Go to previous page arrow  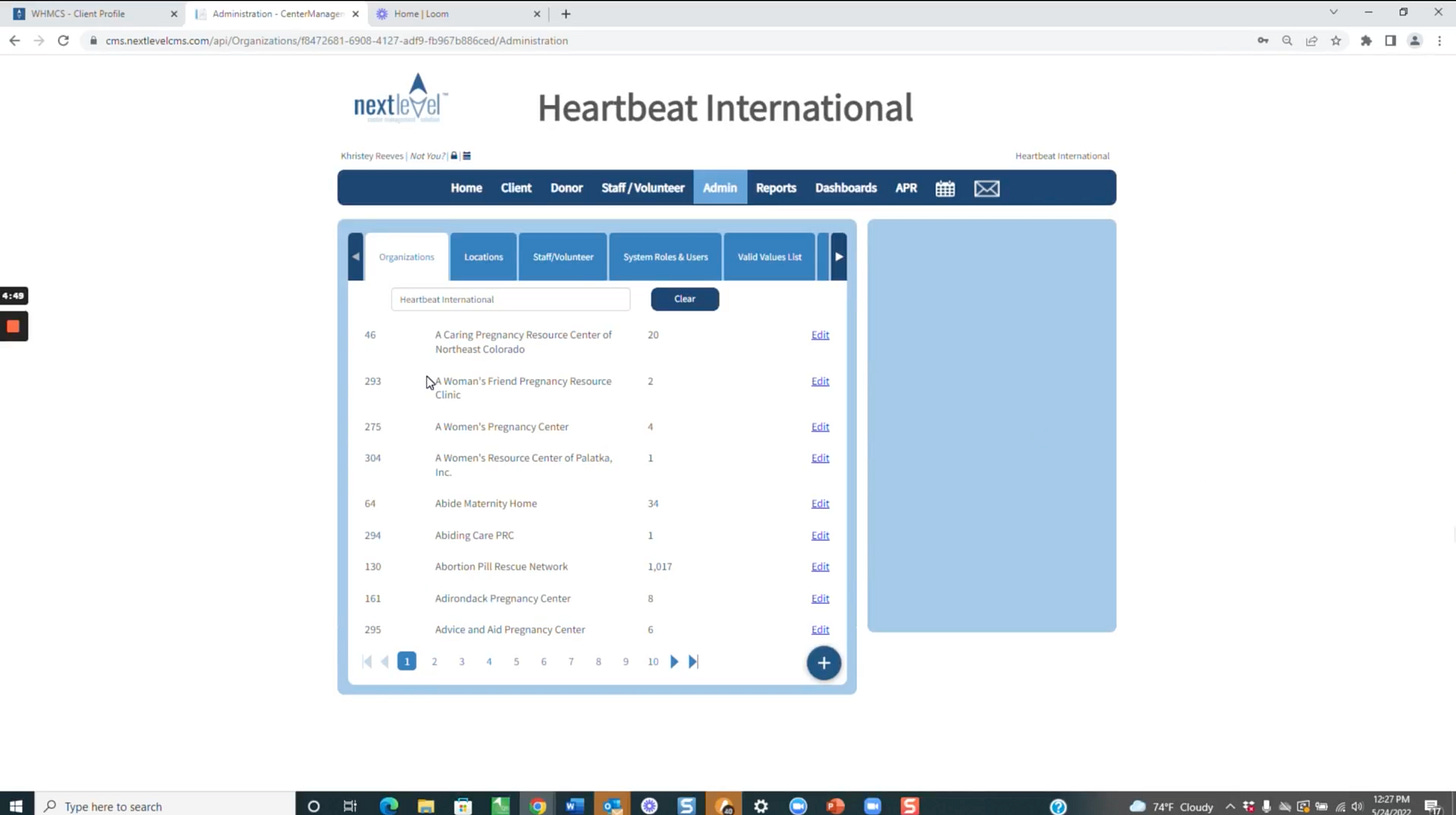click(385, 661)
